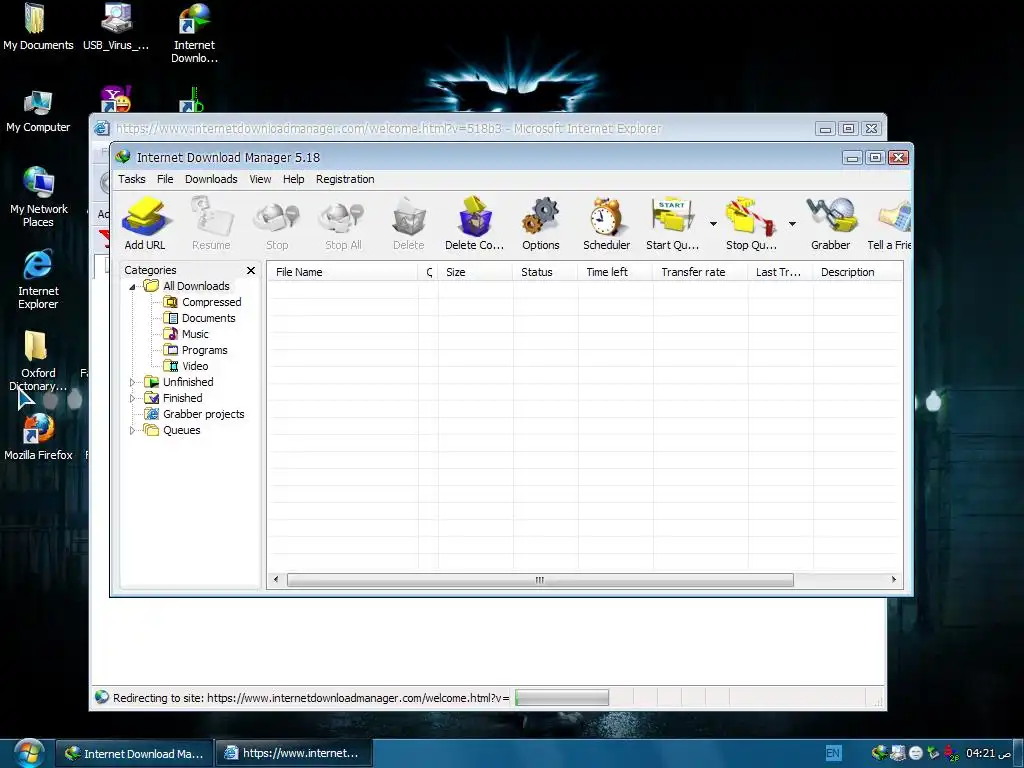This screenshot has height=768, width=1024.
Task: Open My Documents desktop icon
Action: [x=38, y=27]
